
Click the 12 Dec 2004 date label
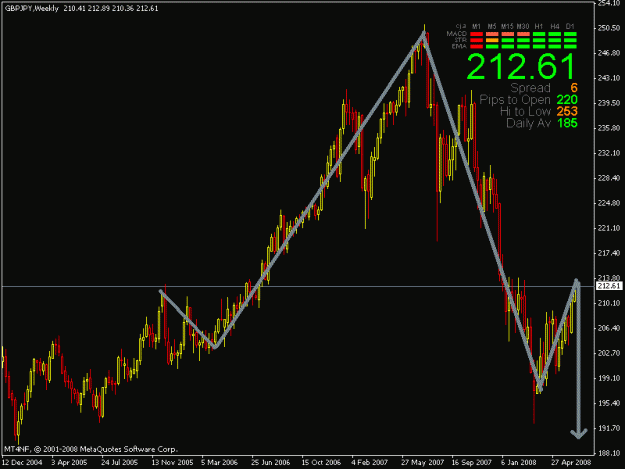pyautogui.click(x=22, y=463)
